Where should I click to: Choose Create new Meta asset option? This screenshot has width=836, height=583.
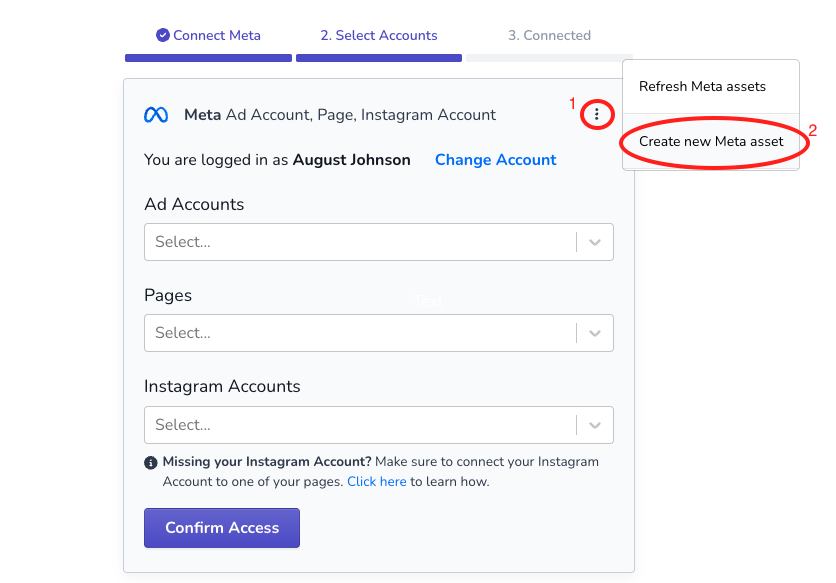point(710,141)
